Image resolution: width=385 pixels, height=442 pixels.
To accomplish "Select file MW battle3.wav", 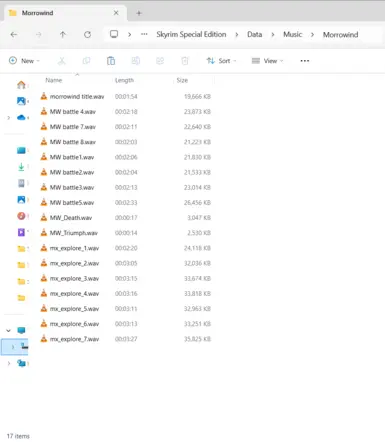I will coord(72,187).
